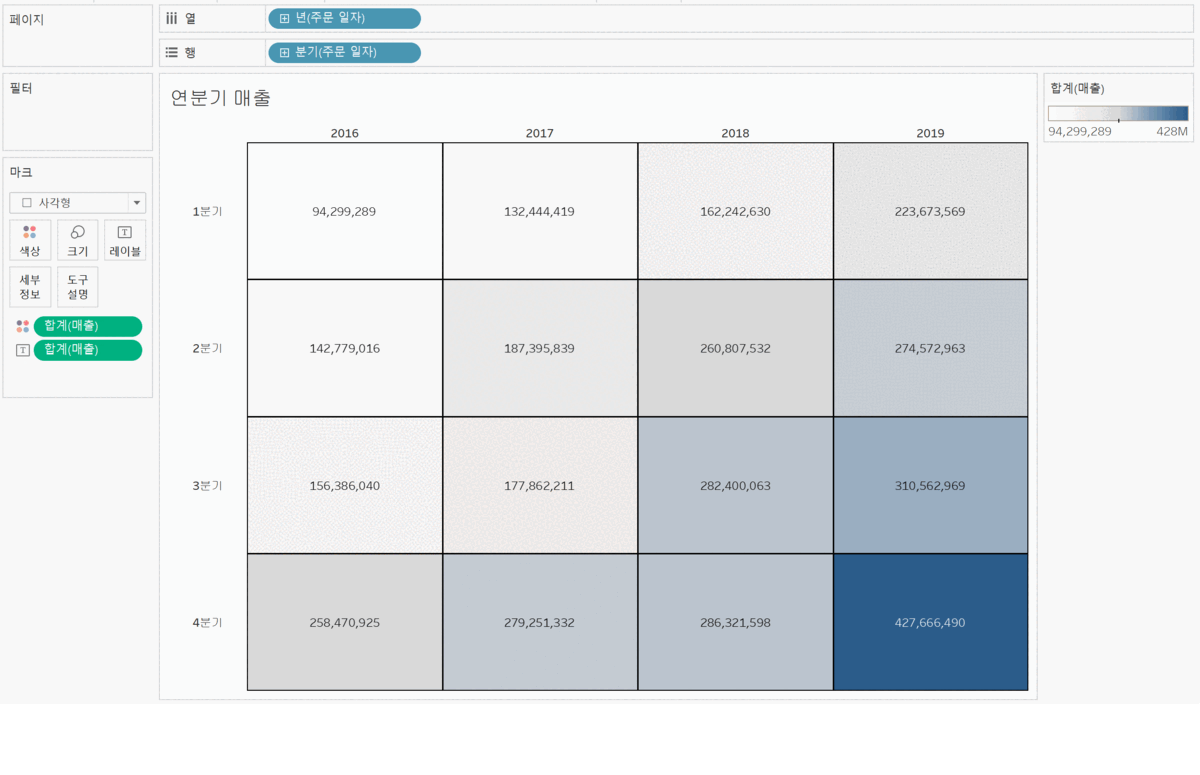
Task: Click the Detail (세부 정보) button
Action: (x=30, y=287)
